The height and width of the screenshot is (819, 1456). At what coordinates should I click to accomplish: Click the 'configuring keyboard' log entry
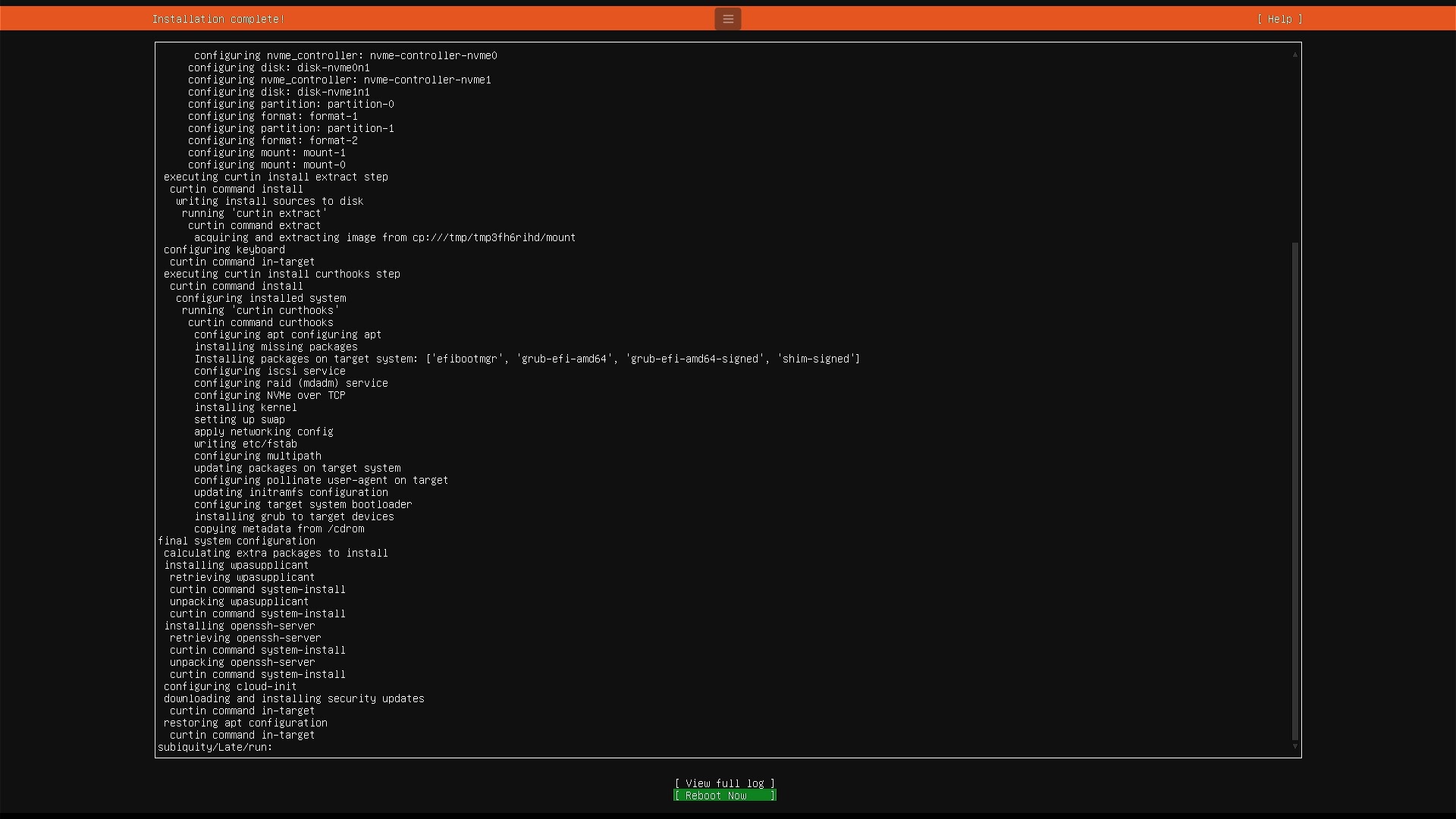coord(224,249)
